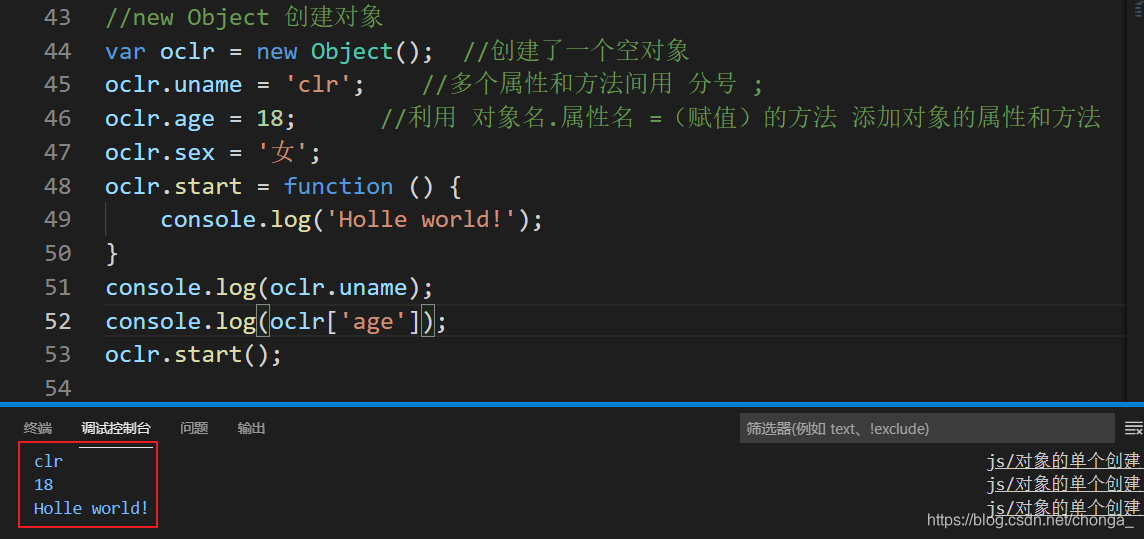Click line number 52 in the gutter

[x=58, y=321]
